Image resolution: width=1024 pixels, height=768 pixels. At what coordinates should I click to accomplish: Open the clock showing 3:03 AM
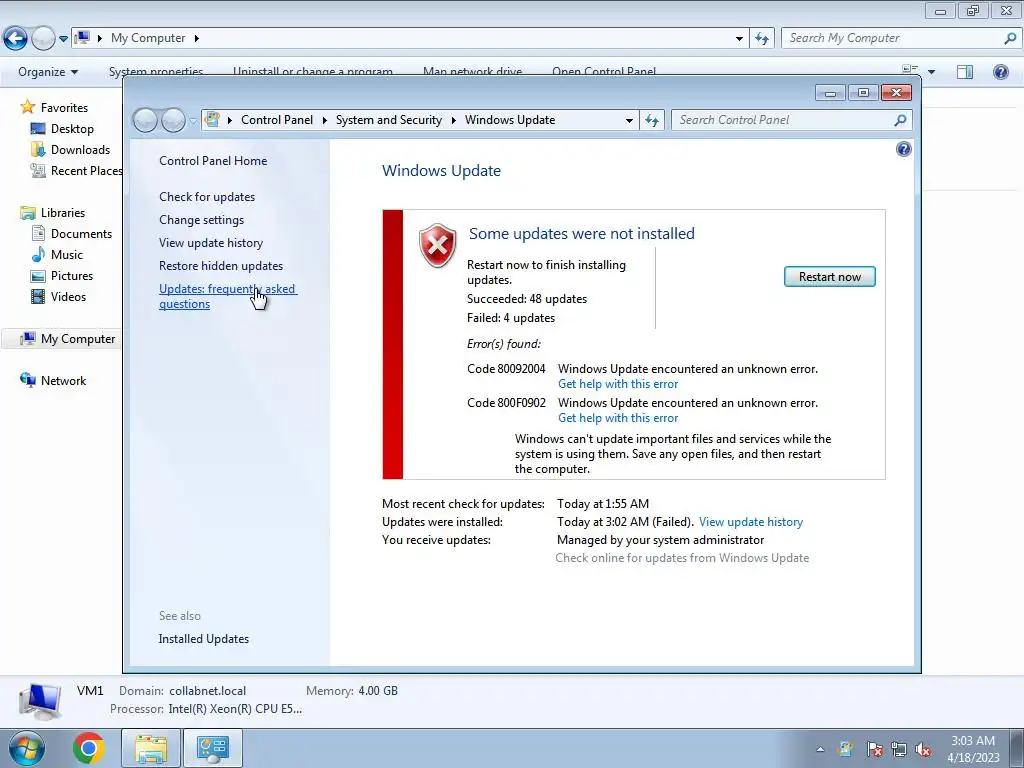click(x=973, y=749)
